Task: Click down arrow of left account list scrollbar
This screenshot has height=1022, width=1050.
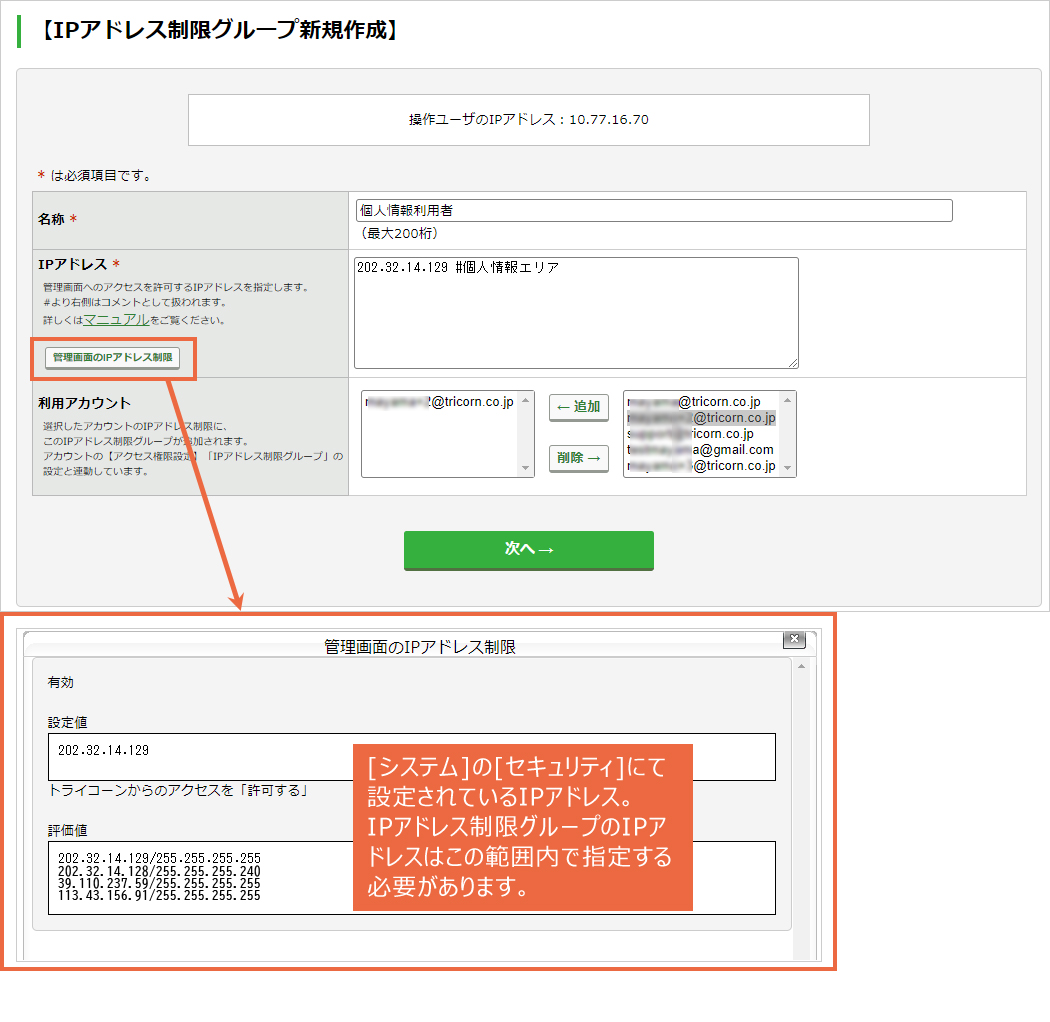Action: click(526, 468)
